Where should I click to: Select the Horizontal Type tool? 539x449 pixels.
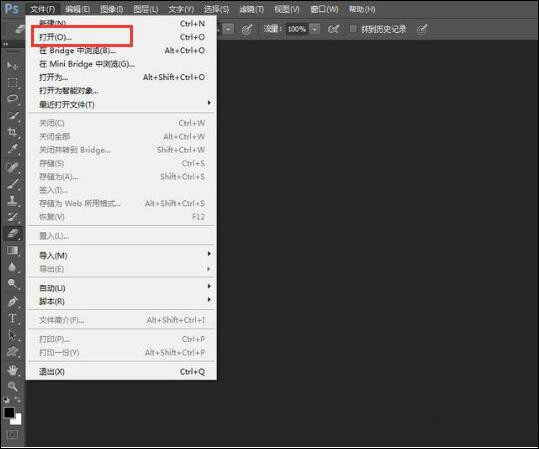12,318
